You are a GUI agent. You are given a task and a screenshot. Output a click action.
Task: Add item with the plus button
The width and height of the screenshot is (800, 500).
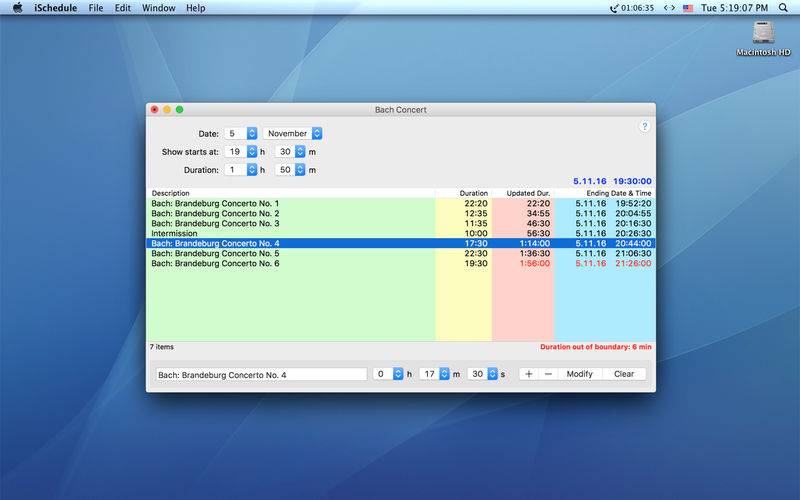[x=529, y=374]
